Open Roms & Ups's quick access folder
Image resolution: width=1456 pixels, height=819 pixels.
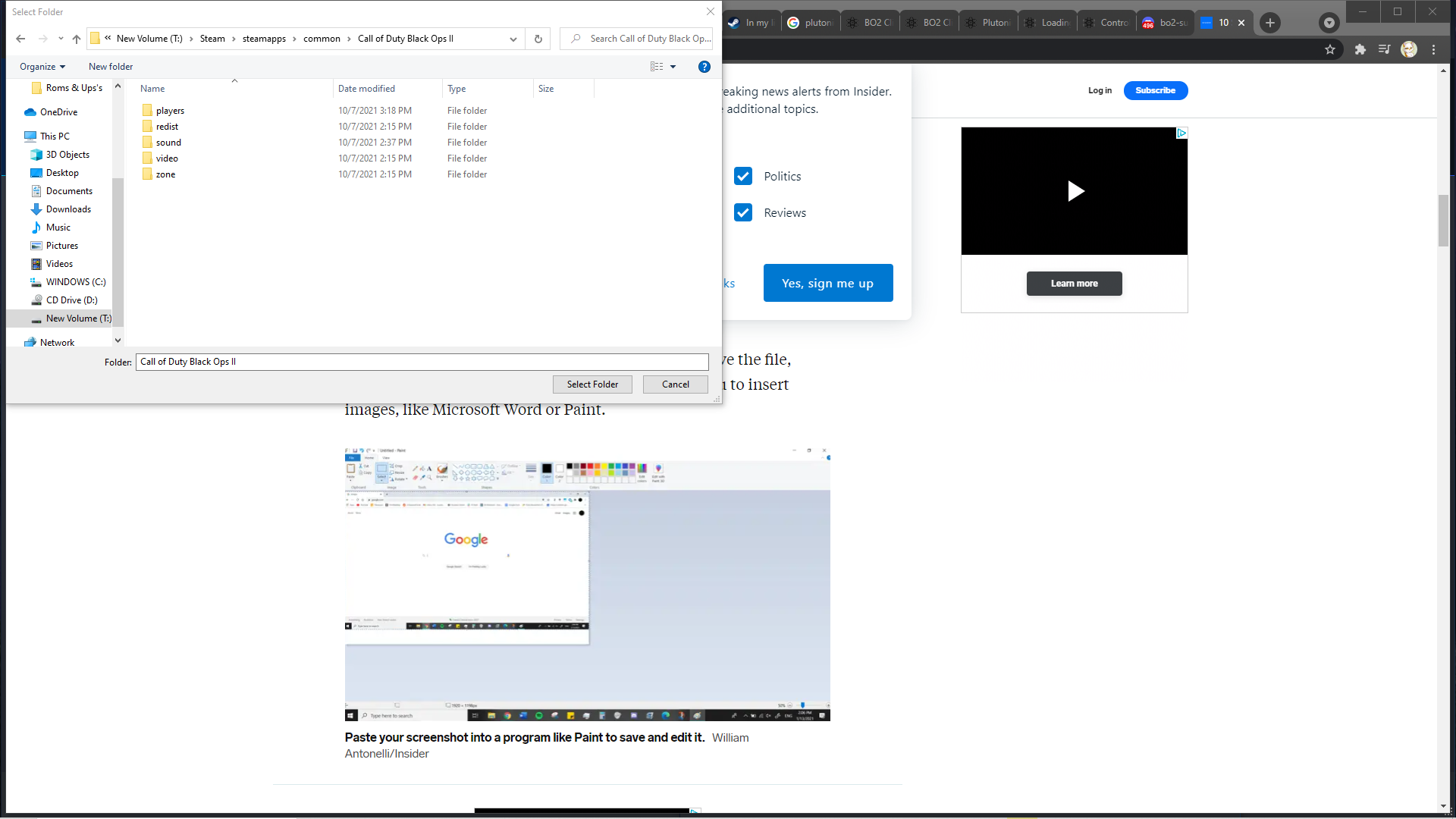click(74, 88)
